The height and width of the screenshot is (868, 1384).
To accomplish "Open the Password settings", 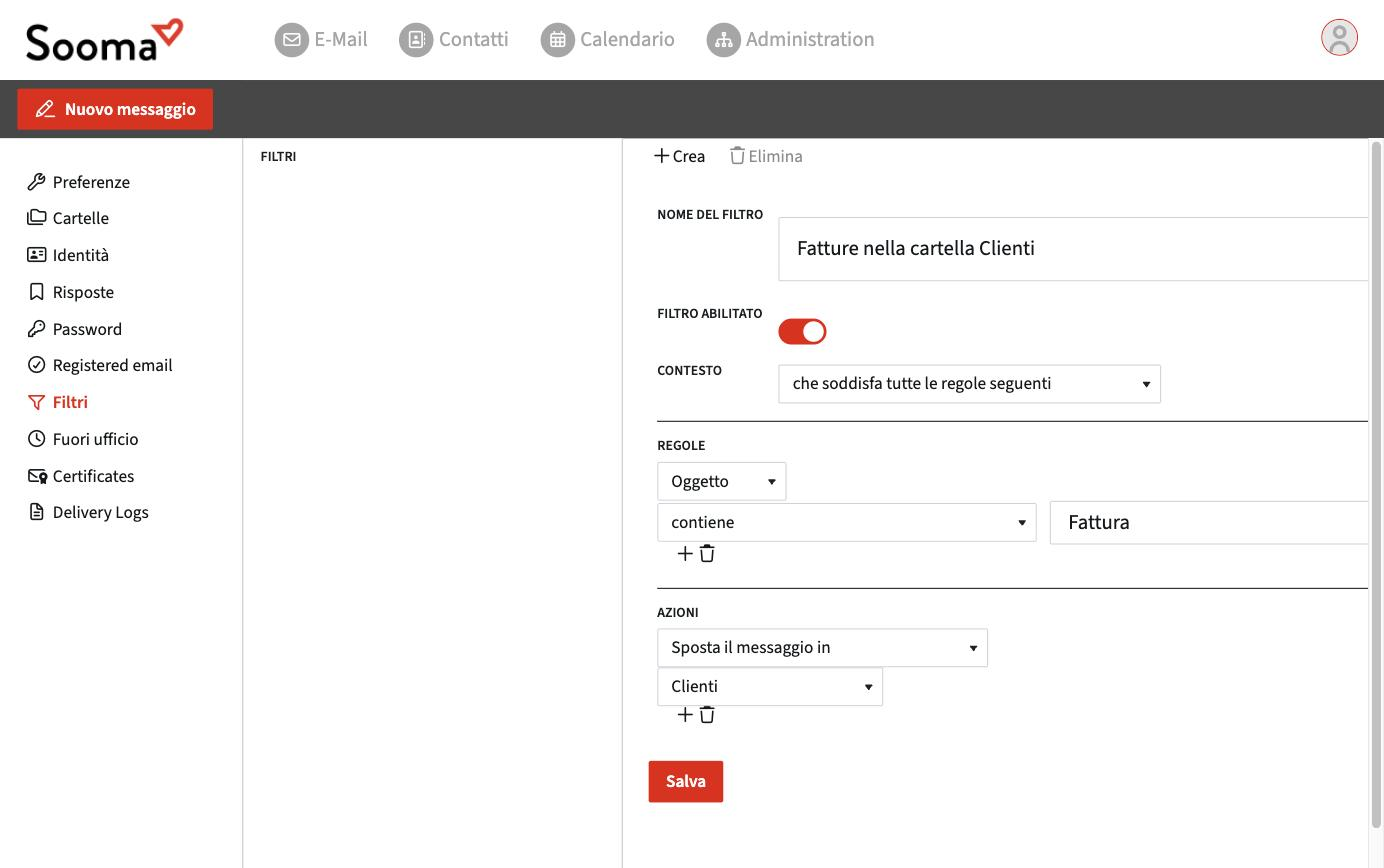I will 74,329.
